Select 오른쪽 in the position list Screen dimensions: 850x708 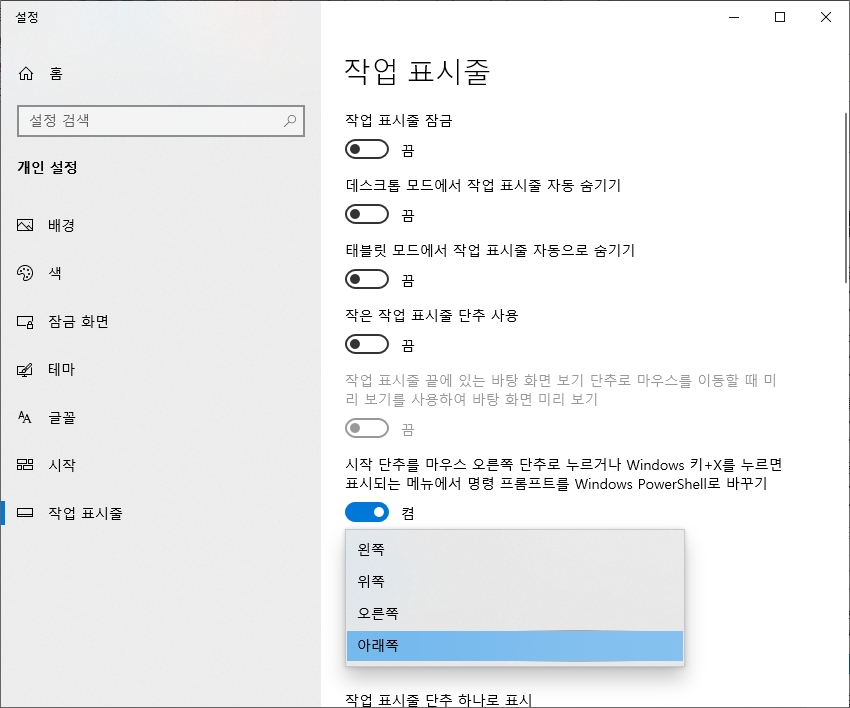[x=420, y=613]
